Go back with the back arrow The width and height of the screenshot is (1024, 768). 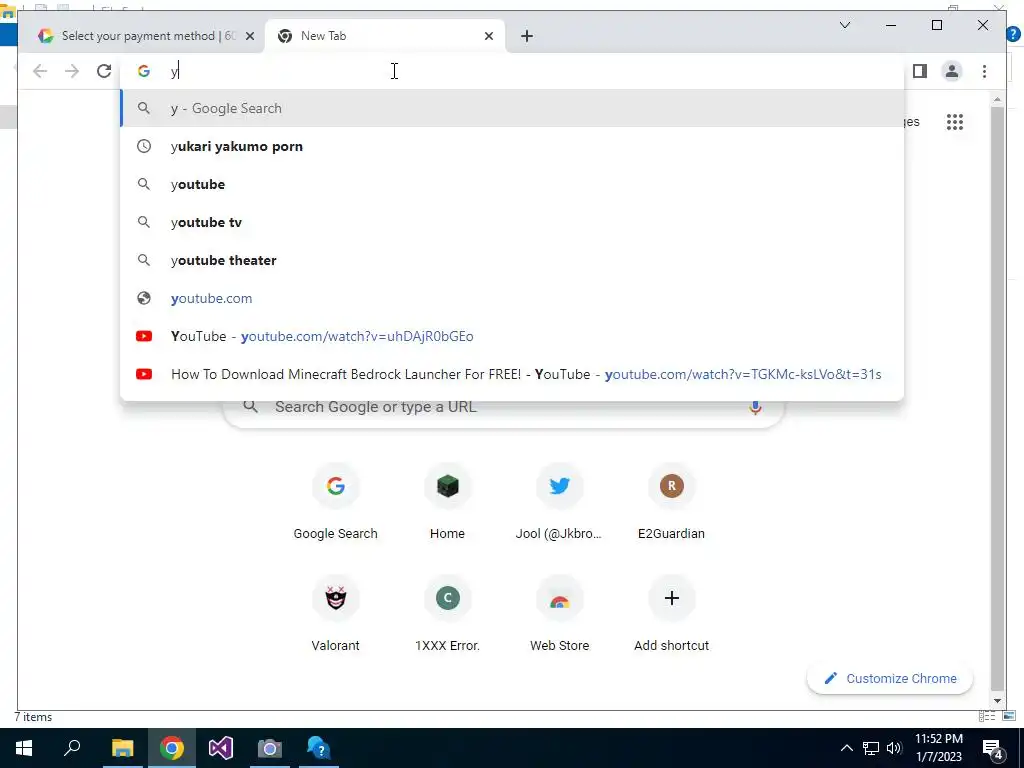click(x=40, y=71)
